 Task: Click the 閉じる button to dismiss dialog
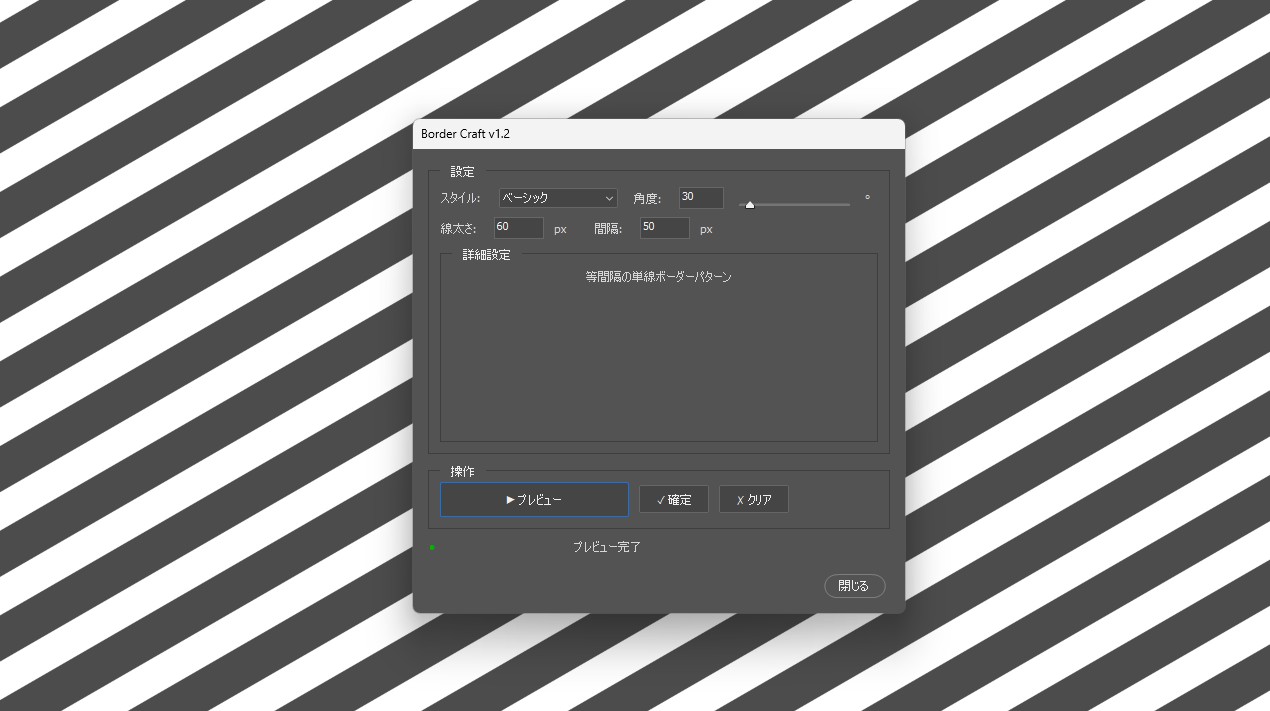click(x=854, y=586)
